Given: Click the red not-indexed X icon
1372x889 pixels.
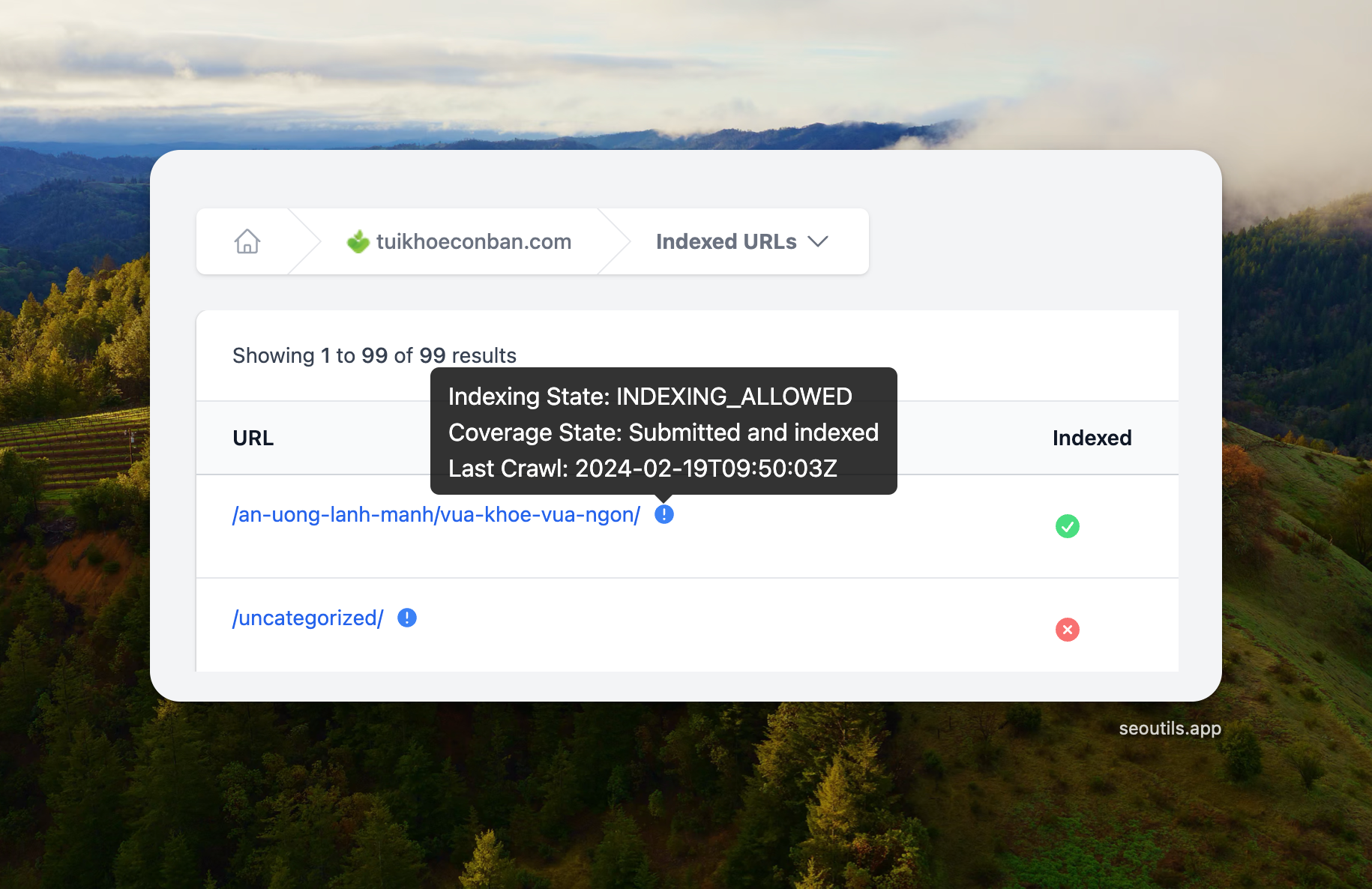Looking at the screenshot, I should tap(1067, 630).
